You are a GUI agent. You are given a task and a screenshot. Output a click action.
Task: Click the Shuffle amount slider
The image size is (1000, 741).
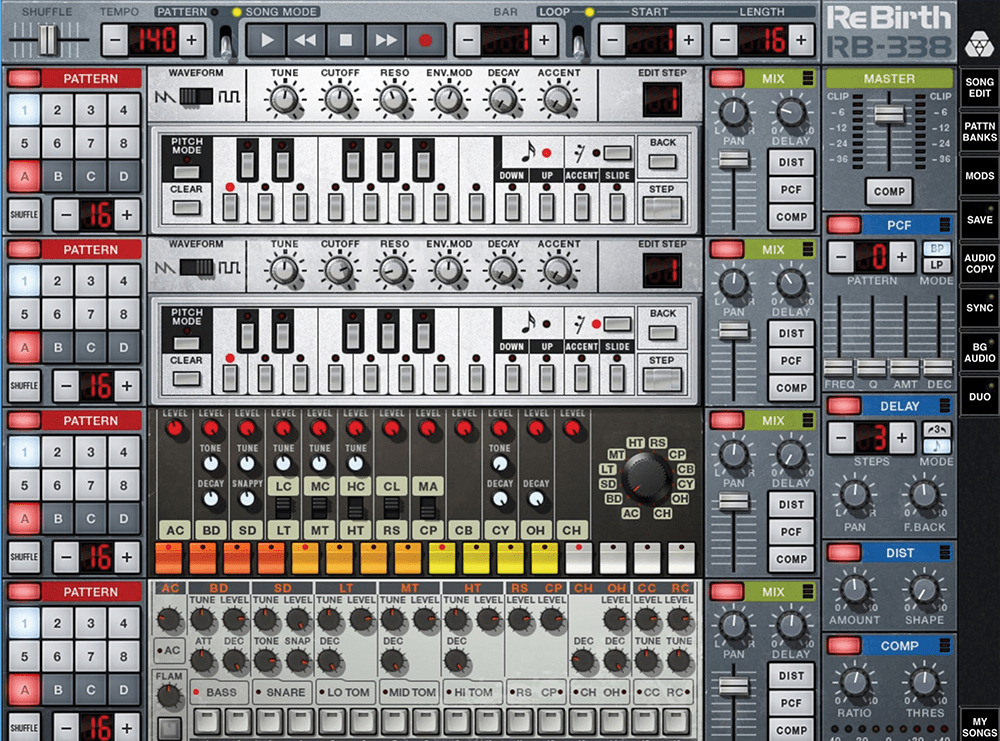click(x=47, y=41)
